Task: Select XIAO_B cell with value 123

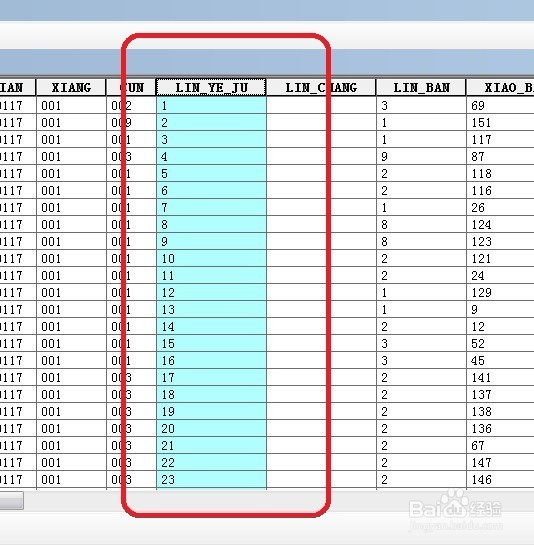Action: [x=500, y=242]
